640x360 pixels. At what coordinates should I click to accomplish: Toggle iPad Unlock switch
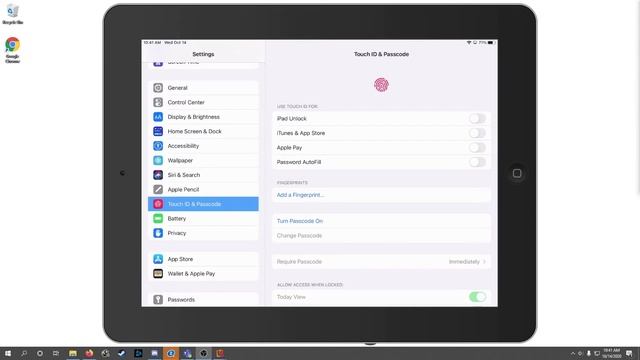(477, 118)
